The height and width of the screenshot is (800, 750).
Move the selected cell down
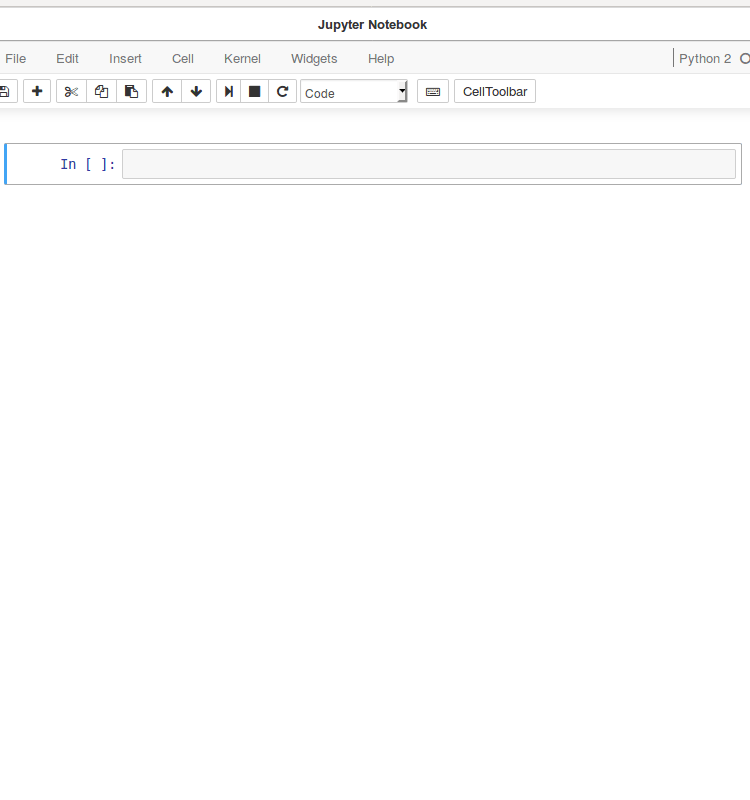[x=196, y=92]
